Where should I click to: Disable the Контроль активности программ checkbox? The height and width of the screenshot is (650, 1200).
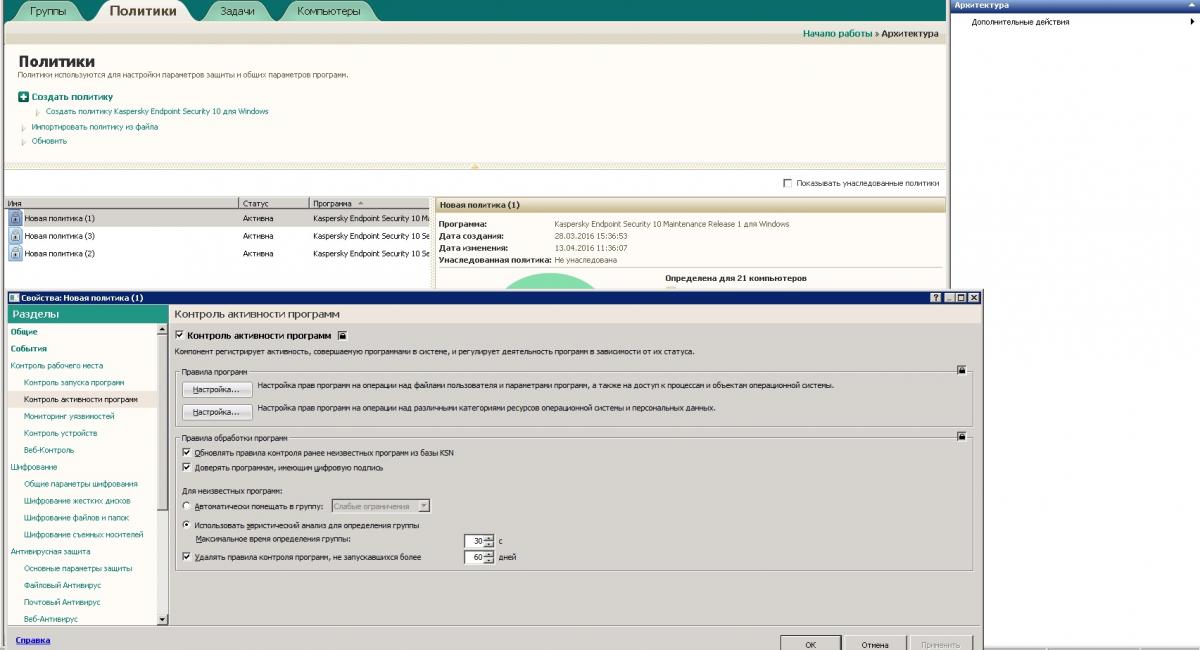pyautogui.click(x=180, y=336)
